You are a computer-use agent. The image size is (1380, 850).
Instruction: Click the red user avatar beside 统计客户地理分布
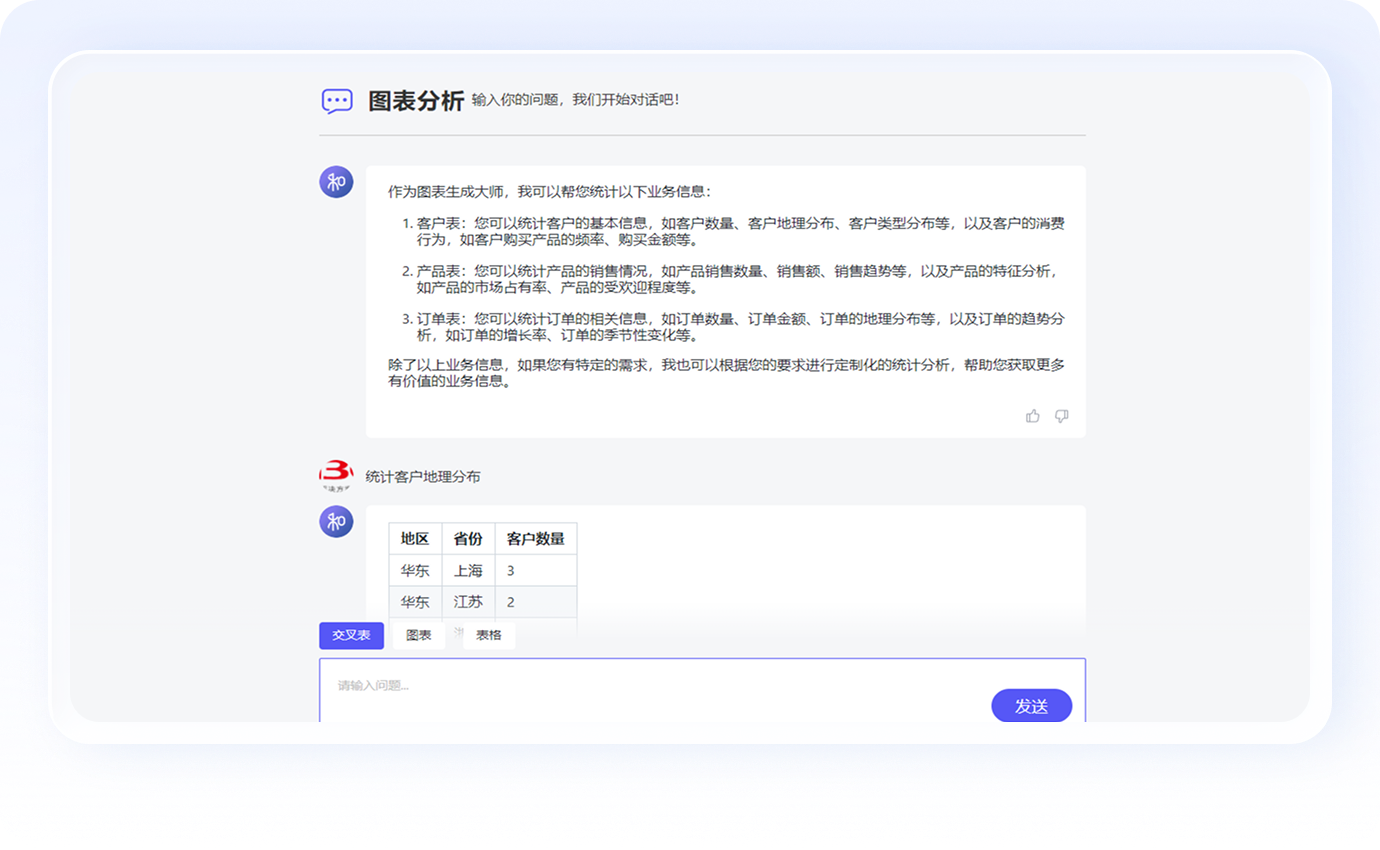336,476
